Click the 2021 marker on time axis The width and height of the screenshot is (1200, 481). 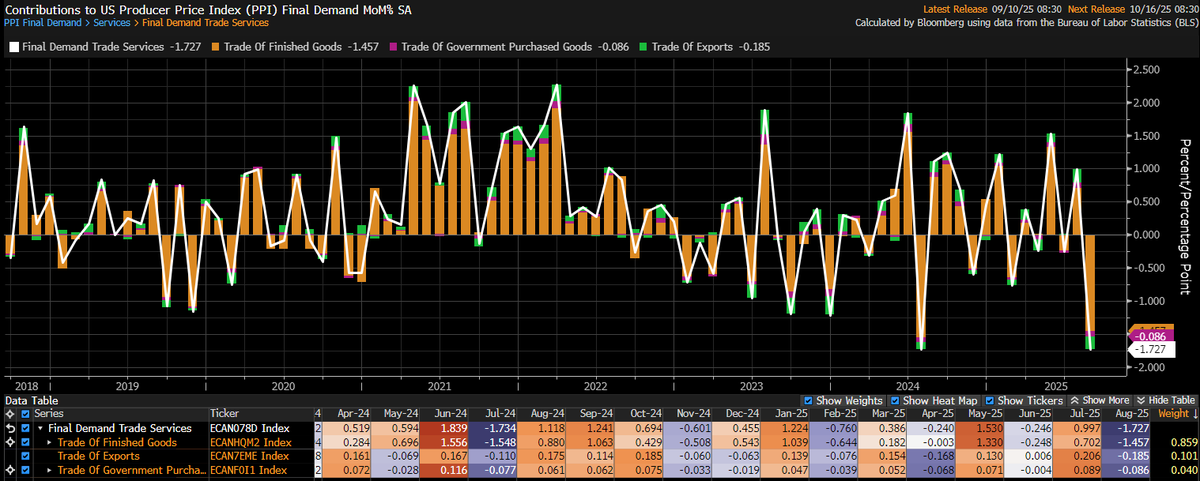pos(439,385)
